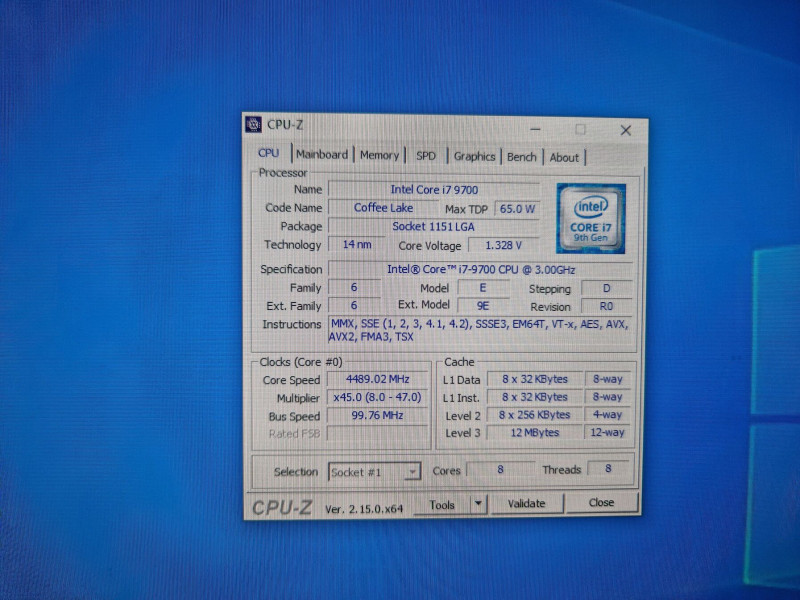Click the L1 Inst. 8 x 32 KBytes value
800x600 pixels.
pyautogui.click(x=535, y=397)
